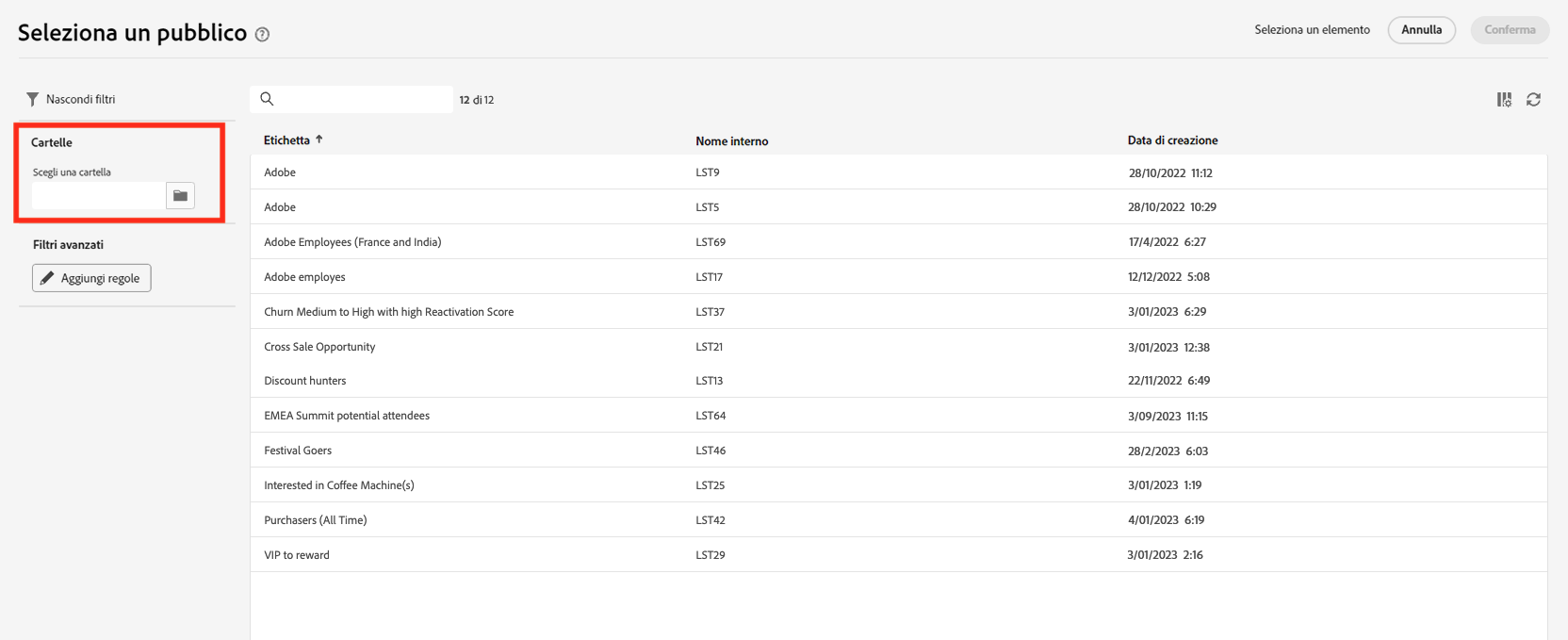Click the Etichetta sort arrow
This screenshot has height=640, width=1568.
(319, 139)
